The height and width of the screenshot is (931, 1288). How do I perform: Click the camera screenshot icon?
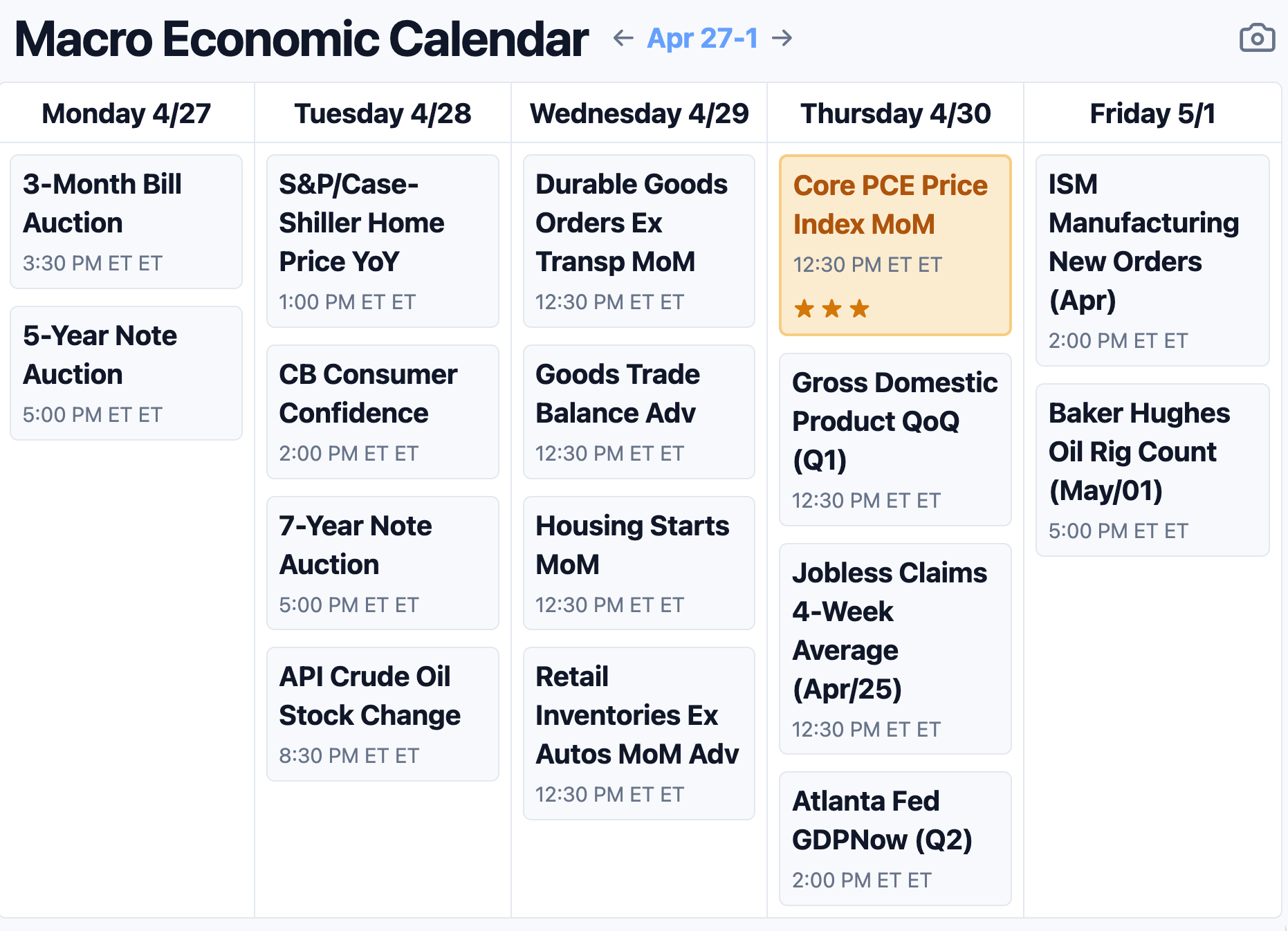[x=1256, y=38]
